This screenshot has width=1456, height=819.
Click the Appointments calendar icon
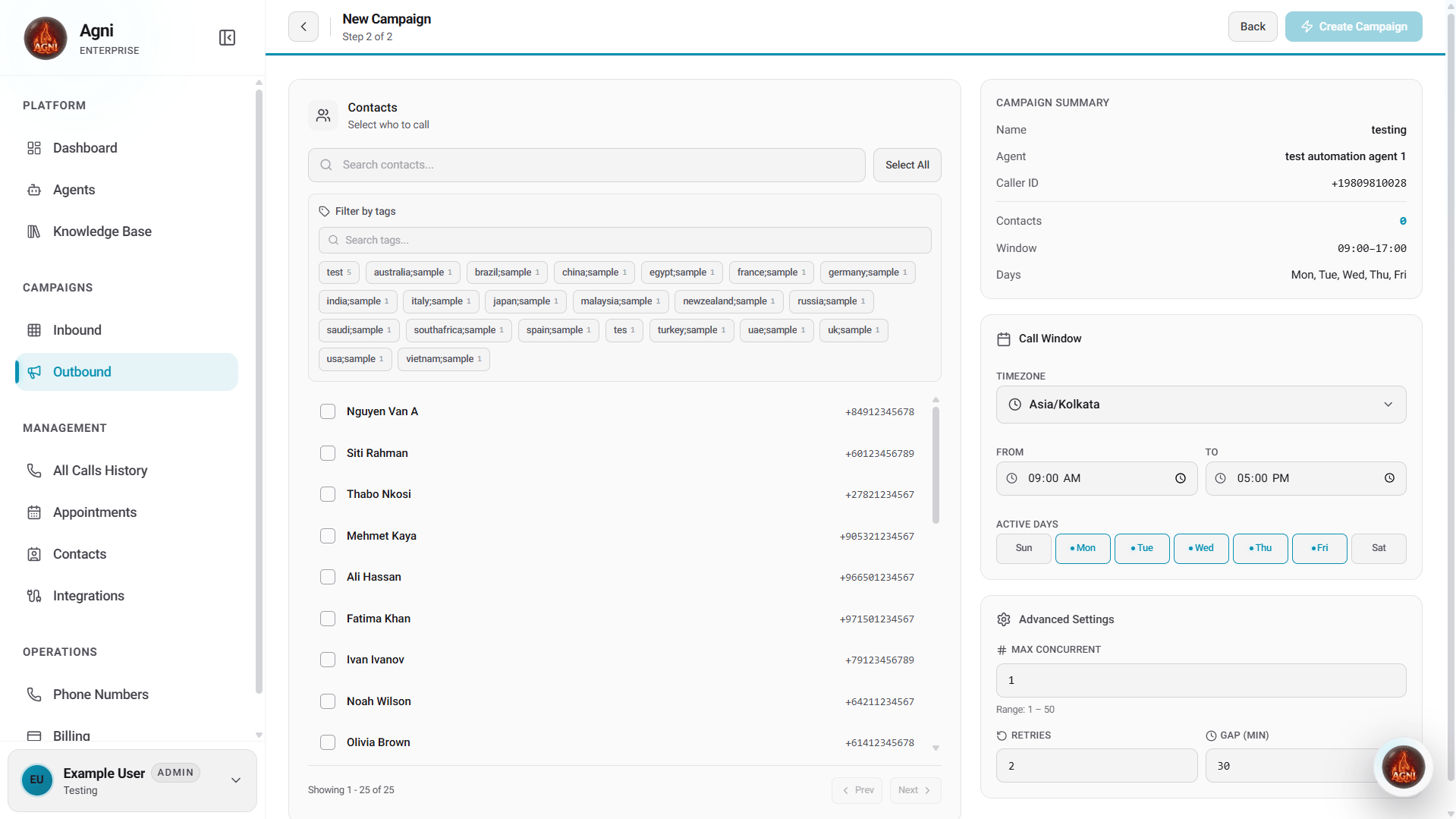point(34,512)
